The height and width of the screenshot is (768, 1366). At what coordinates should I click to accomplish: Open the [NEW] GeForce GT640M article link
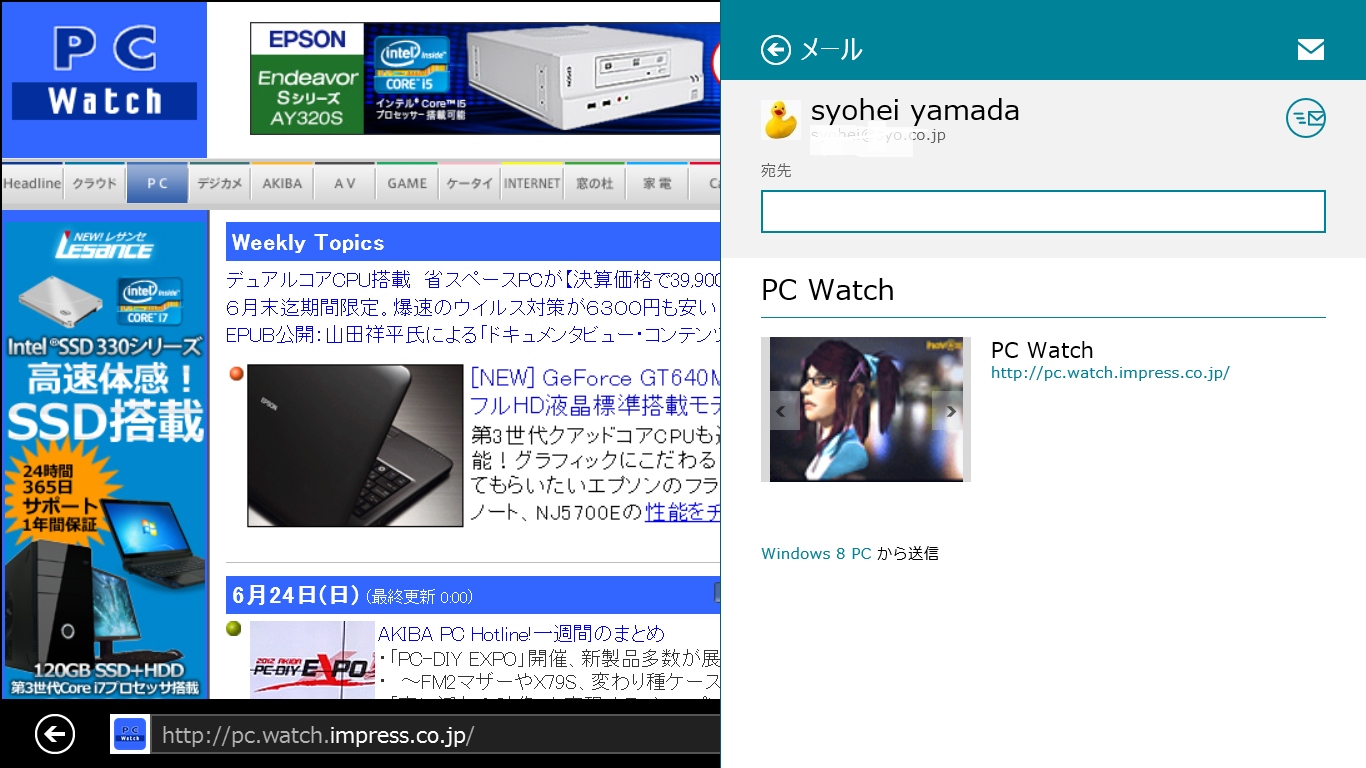595,378
